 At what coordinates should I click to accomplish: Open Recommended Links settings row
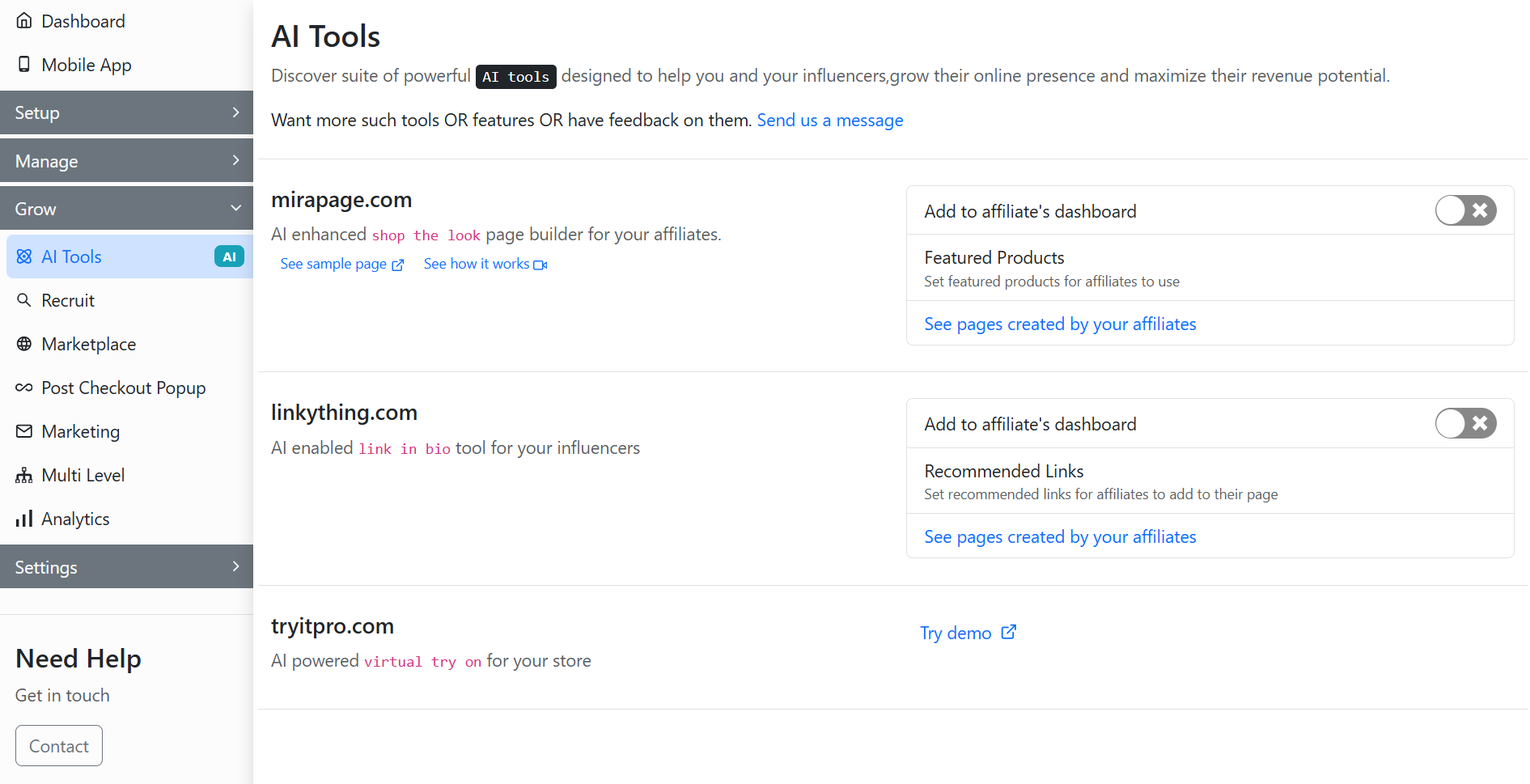point(1003,471)
